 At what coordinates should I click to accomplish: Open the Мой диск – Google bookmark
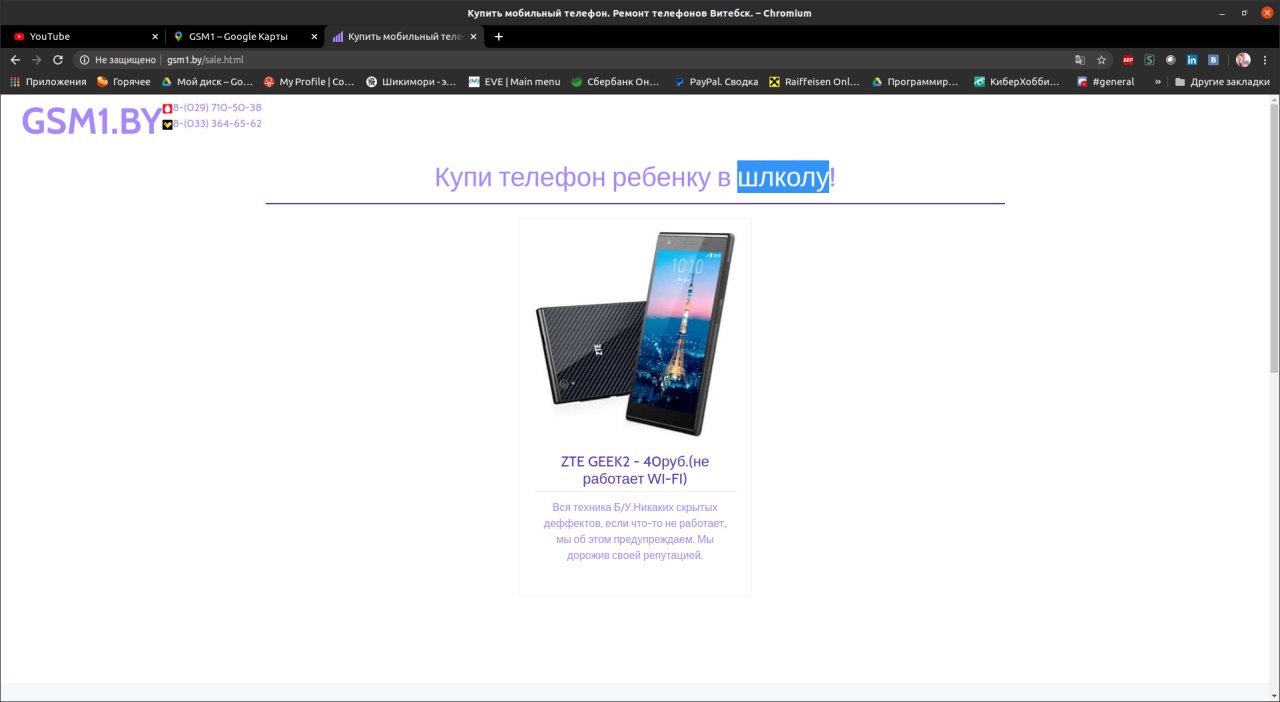point(207,82)
